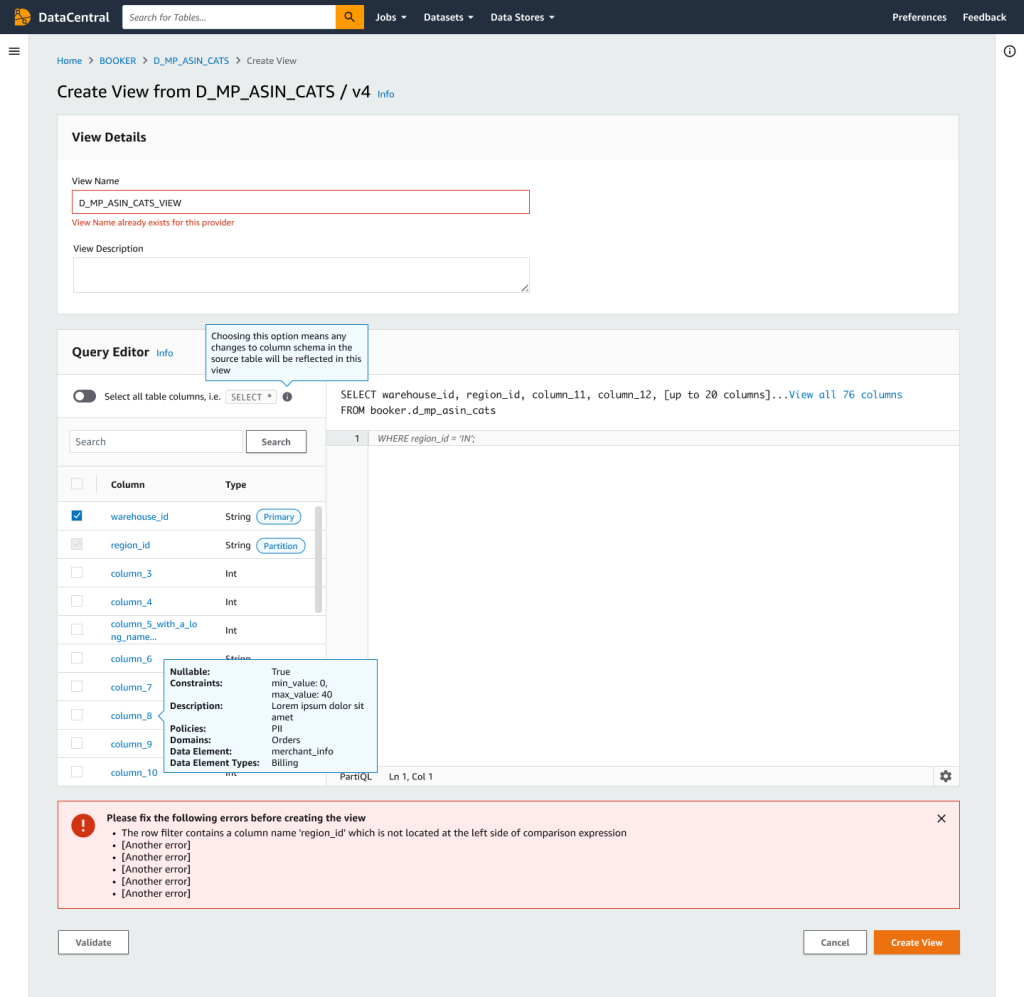Dismiss the error alert with the X icon
This screenshot has height=997, width=1024.
pos(941,819)
